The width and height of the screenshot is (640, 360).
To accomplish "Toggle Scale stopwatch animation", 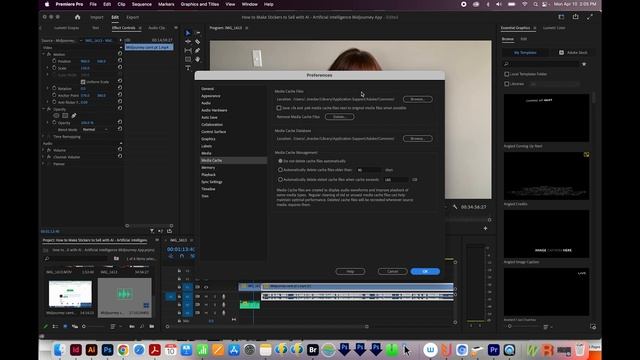I will pos(54,68).
